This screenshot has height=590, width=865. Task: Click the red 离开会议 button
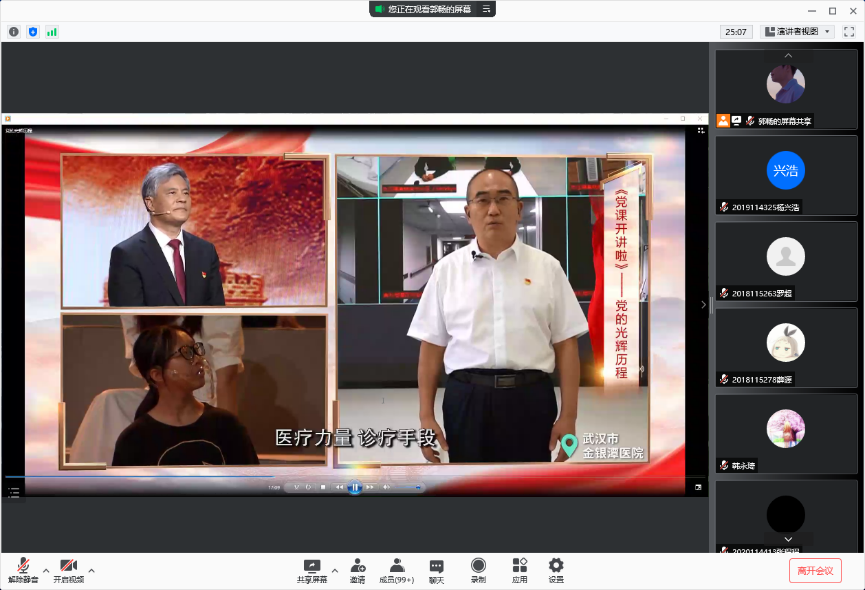point(814,570)
